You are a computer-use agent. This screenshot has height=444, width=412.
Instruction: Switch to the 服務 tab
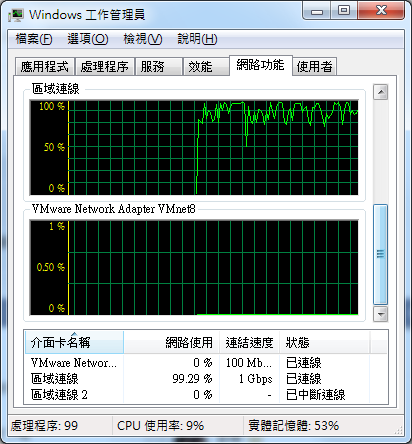click(159, 66)
